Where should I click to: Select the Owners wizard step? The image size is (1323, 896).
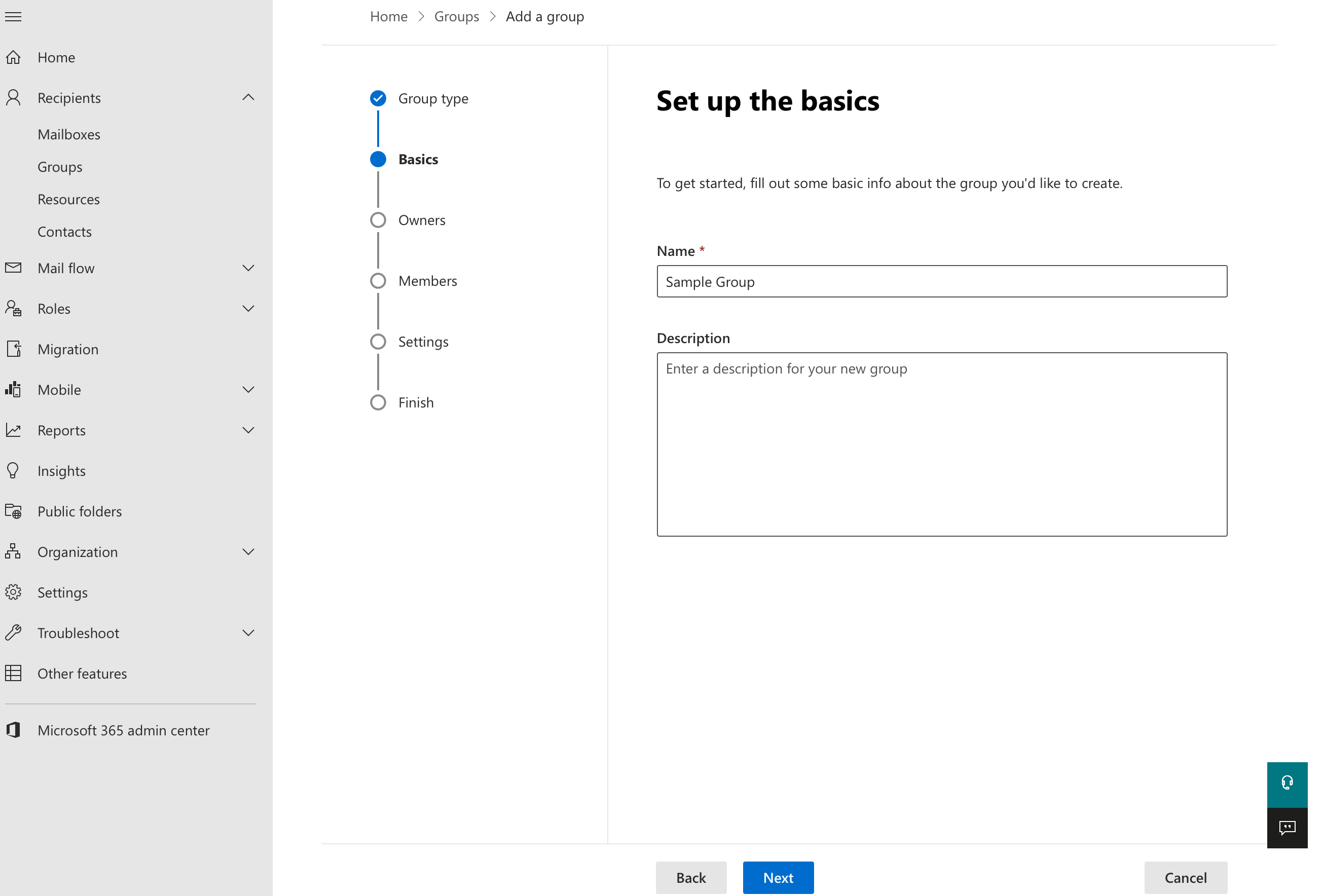coord(408,220)
